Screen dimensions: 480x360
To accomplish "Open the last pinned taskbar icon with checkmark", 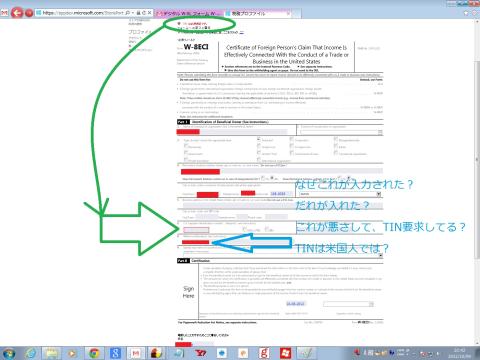I will click(306, 353).
